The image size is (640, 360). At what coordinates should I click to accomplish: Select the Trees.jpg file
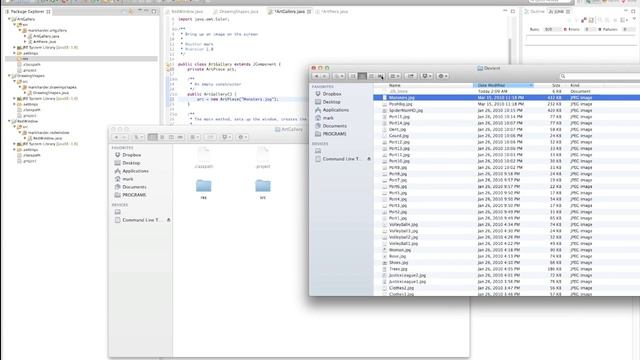398,269
